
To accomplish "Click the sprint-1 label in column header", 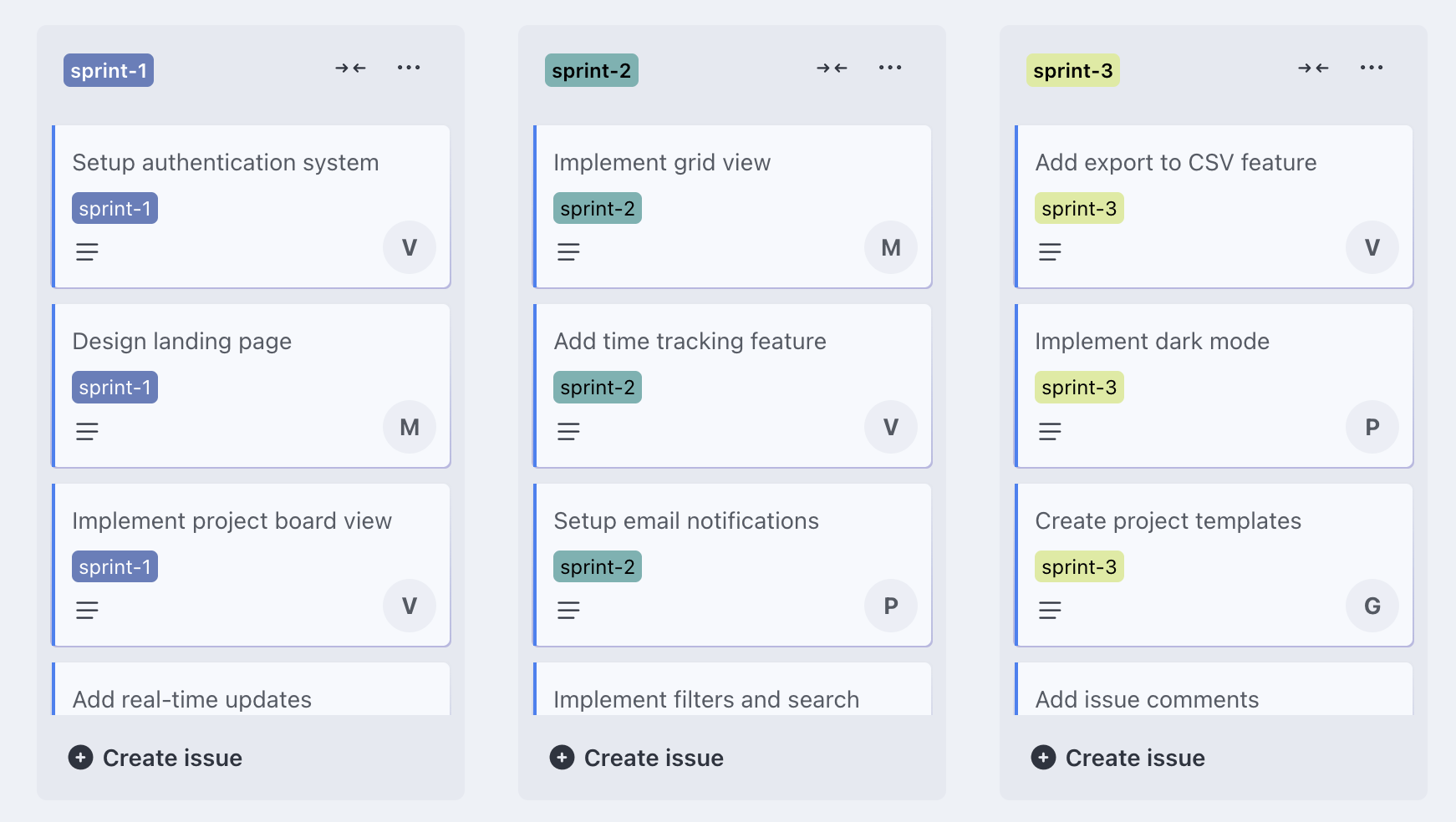I will [x=109, y=71].
